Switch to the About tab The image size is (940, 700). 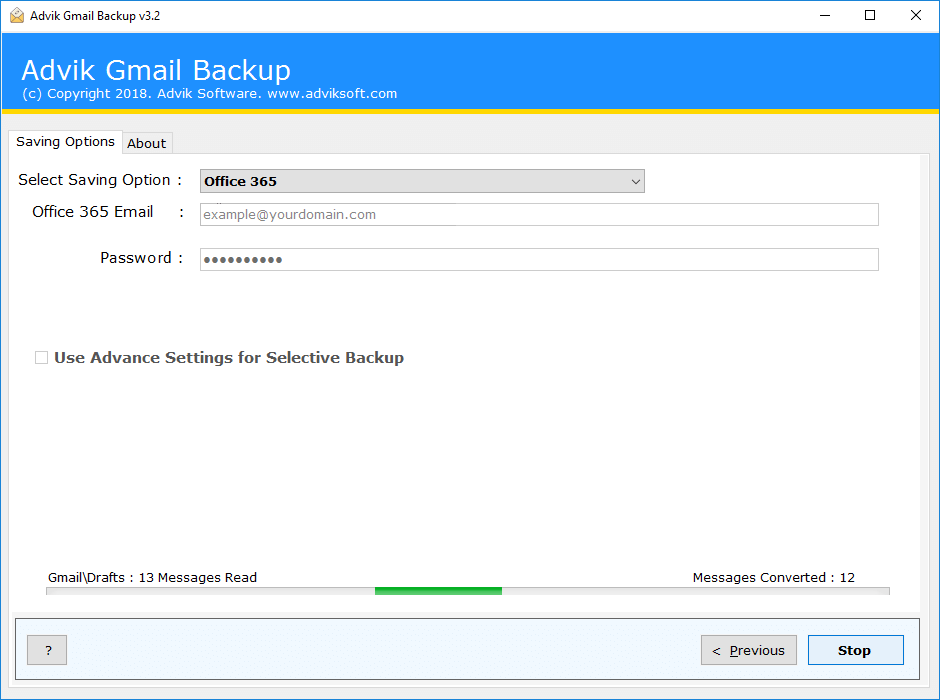point(147,143)
